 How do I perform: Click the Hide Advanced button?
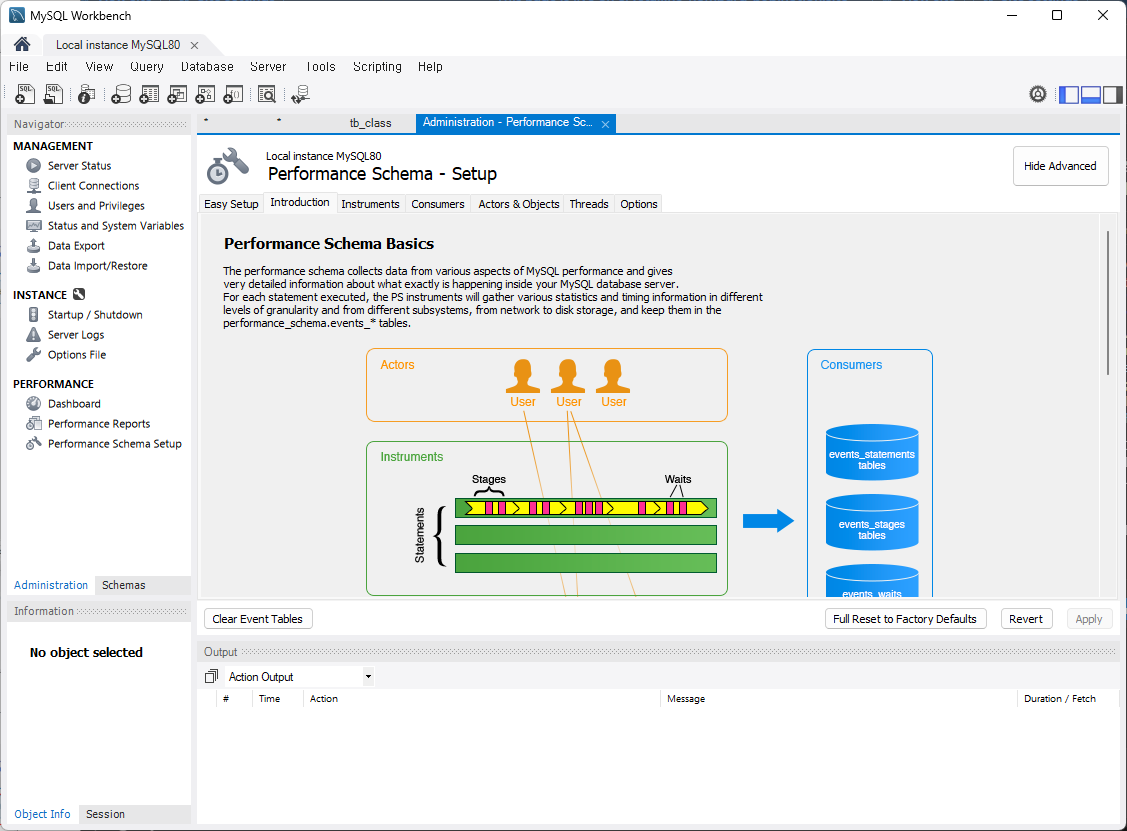1060,166
